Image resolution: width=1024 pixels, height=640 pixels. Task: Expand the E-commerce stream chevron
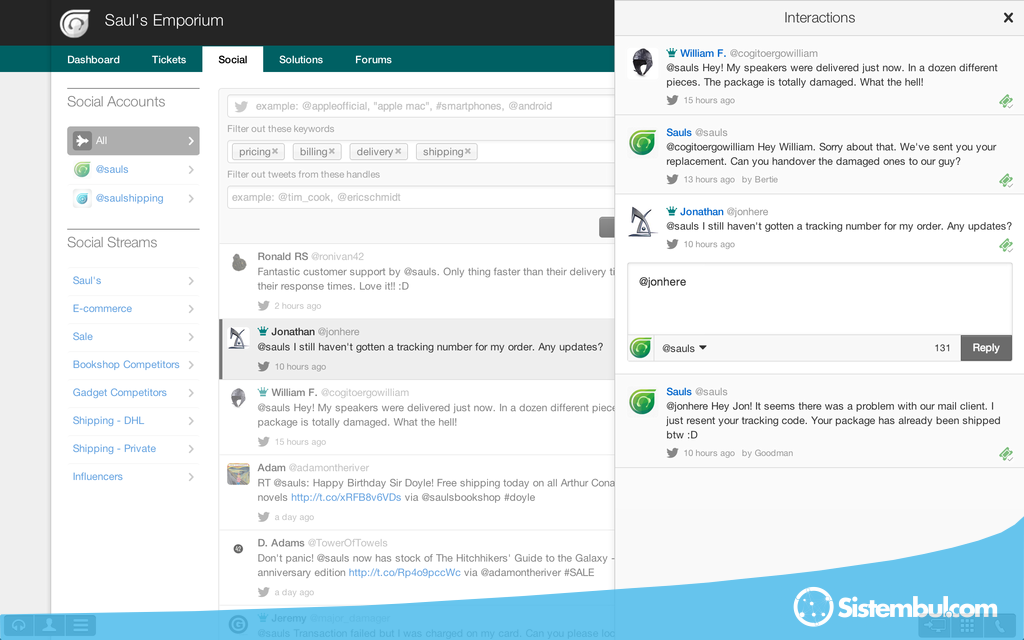point(191,309)
